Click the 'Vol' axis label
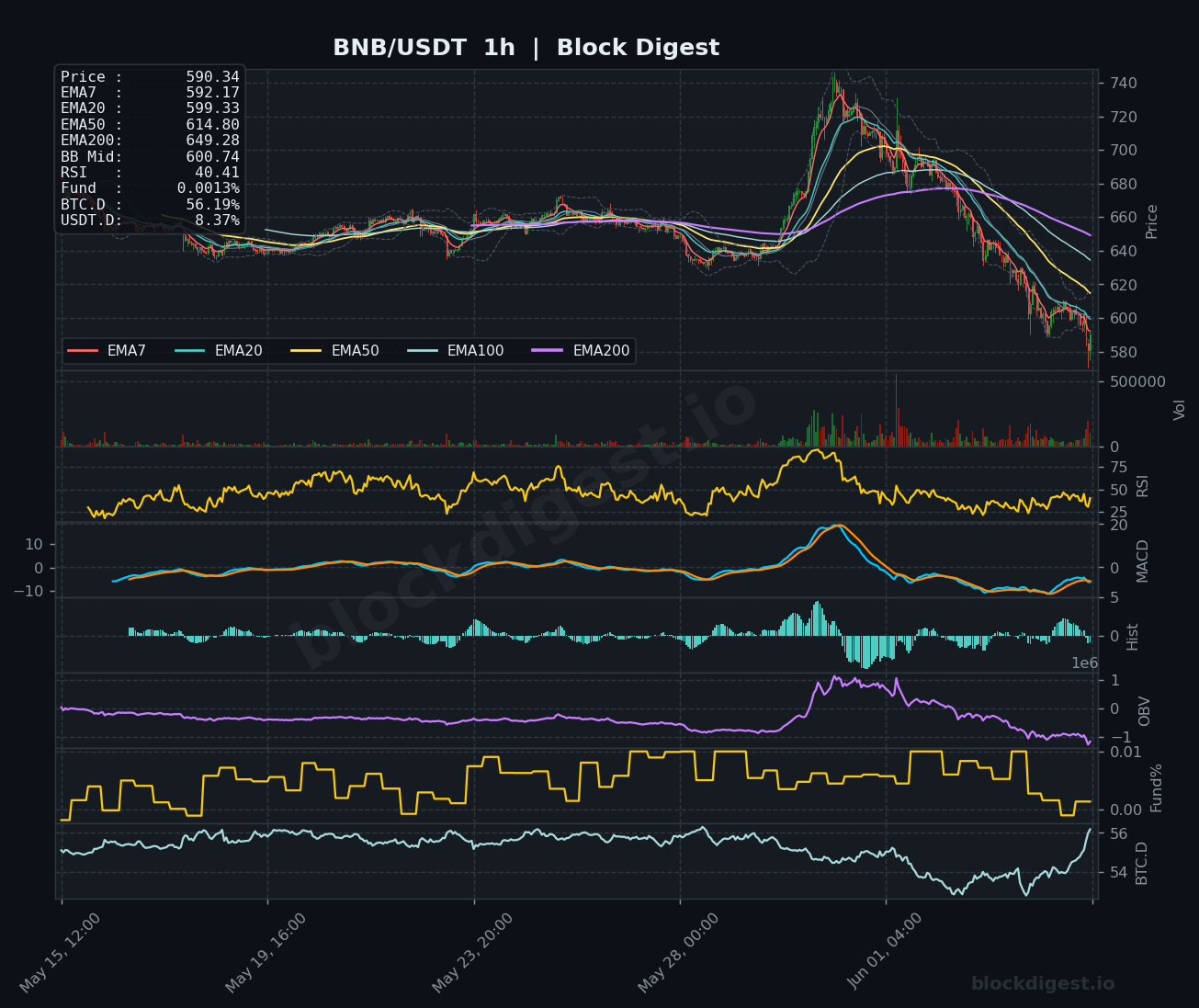1199x1008 pixels. coord(1181,410)
